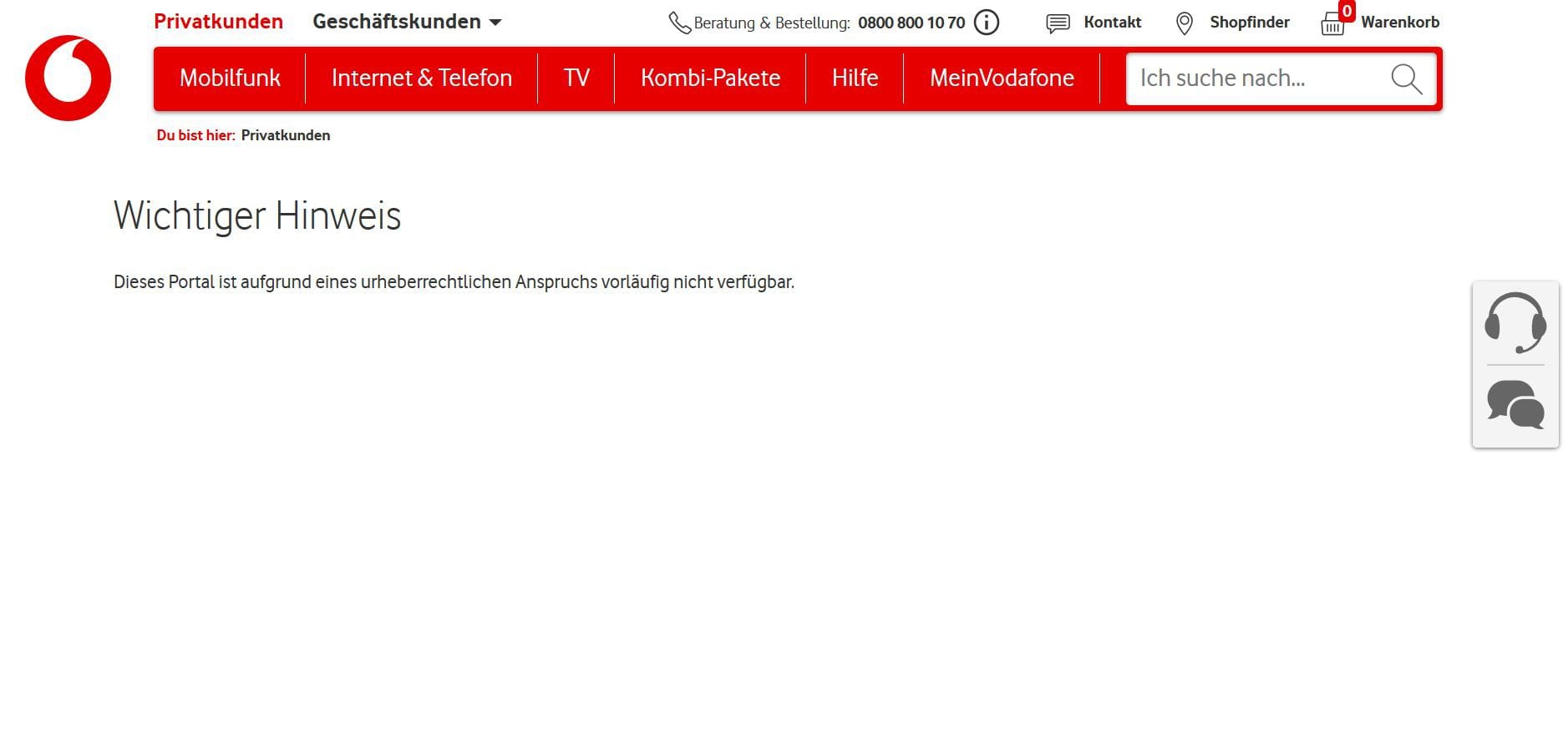Open the Internet & Telefon menu
Viewport: 1568px width, 729px height.
point(421,78)
